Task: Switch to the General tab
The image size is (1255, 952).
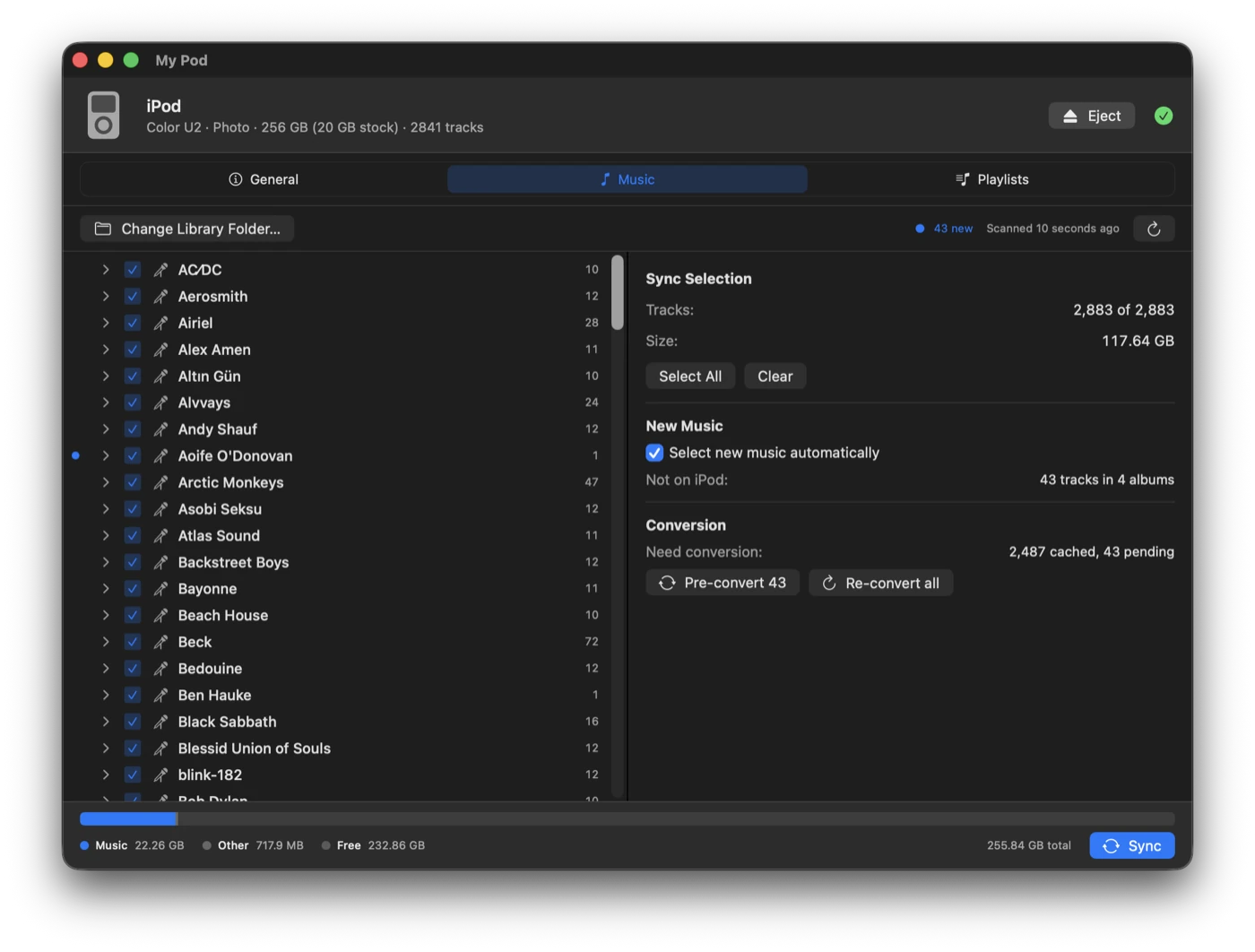Action: (x=264, y=179)
